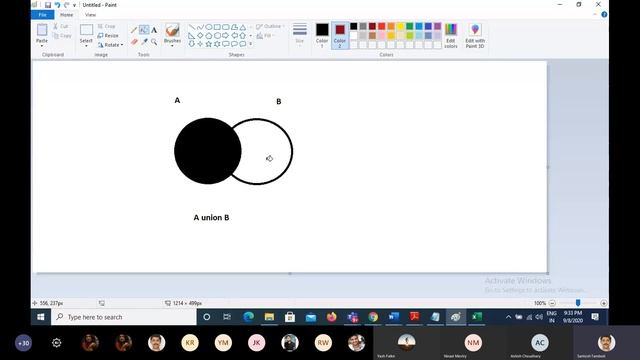Pick the white color swatch
Image resolution: width=640 pixels, height=360 pixels.
point(353,36)
